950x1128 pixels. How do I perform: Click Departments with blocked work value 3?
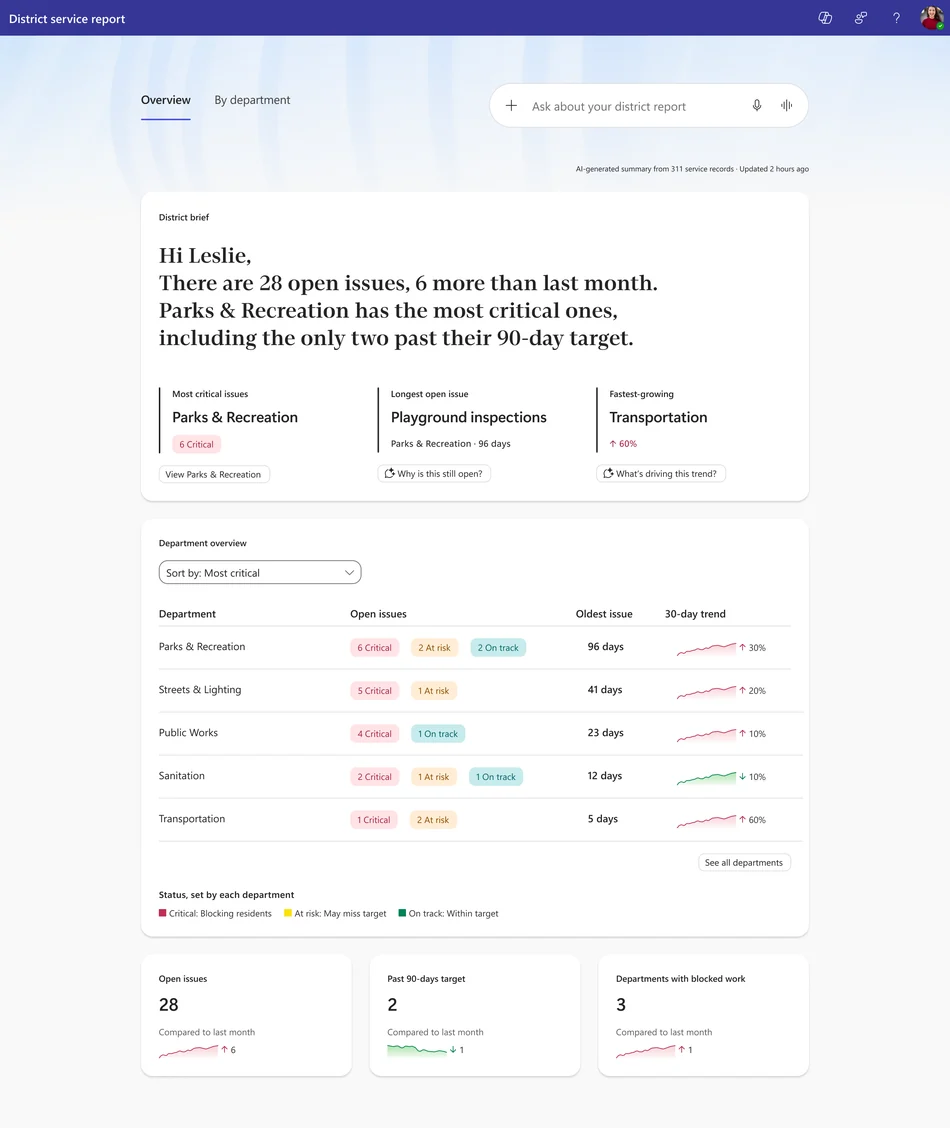click(621, 1004)
